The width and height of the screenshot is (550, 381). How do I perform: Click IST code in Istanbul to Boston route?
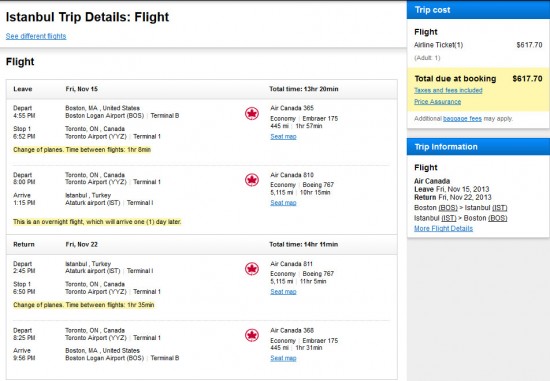(x=448, y=218)
